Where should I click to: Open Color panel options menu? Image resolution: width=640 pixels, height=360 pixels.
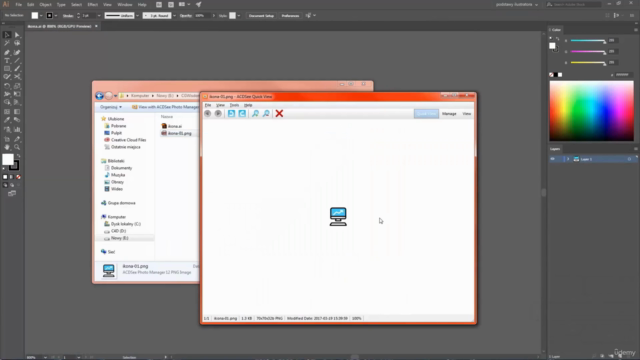(636, 30)
